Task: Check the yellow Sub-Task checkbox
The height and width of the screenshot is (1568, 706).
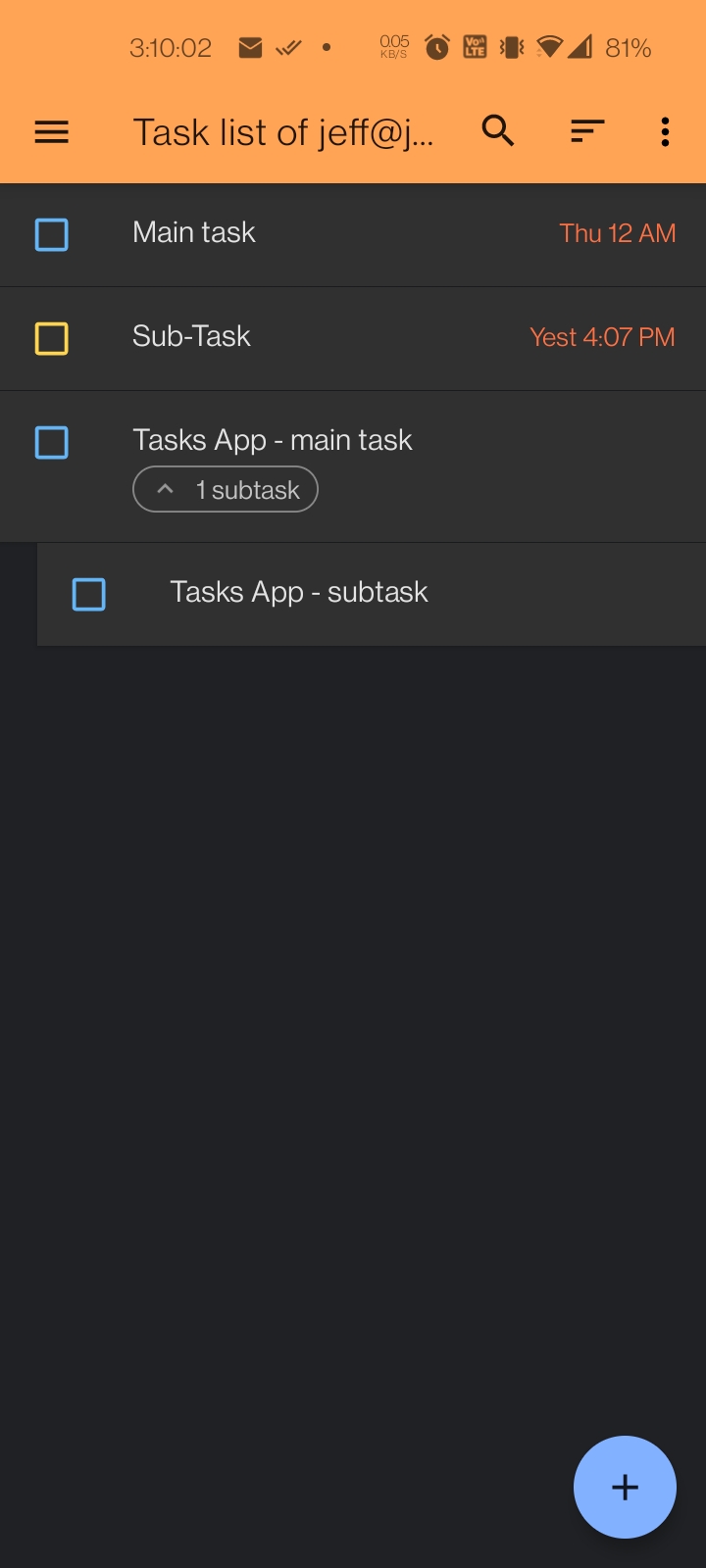Action: pyautogui.click(x=51, y=338)
